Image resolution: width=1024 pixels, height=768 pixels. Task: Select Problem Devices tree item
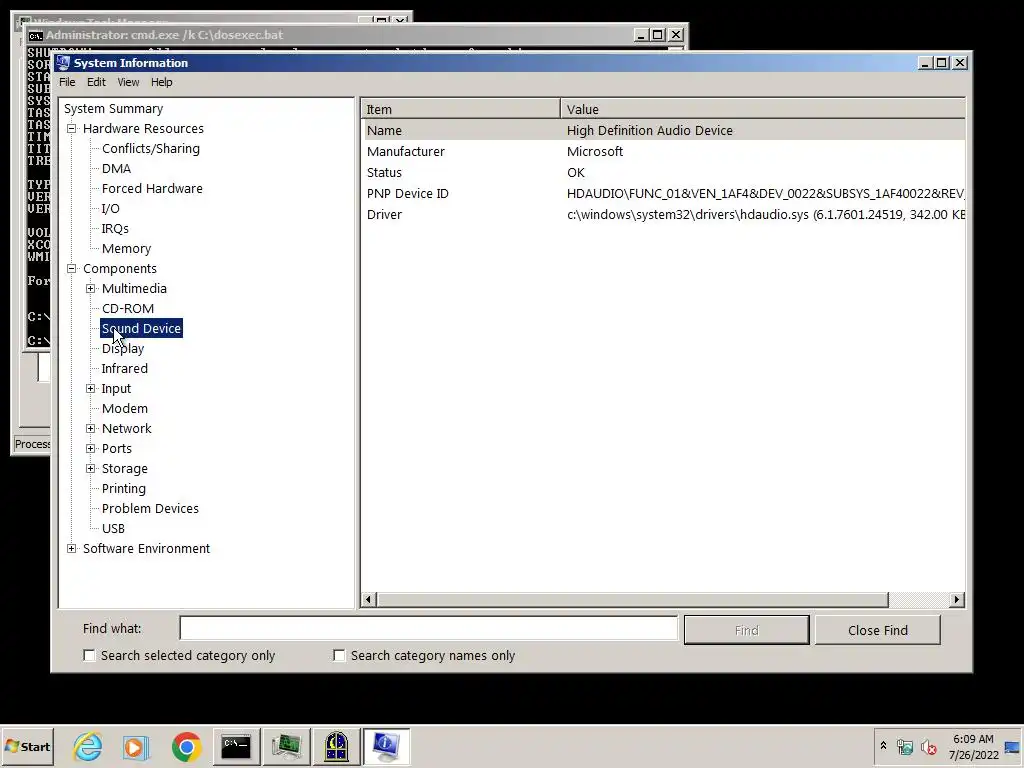150,509
